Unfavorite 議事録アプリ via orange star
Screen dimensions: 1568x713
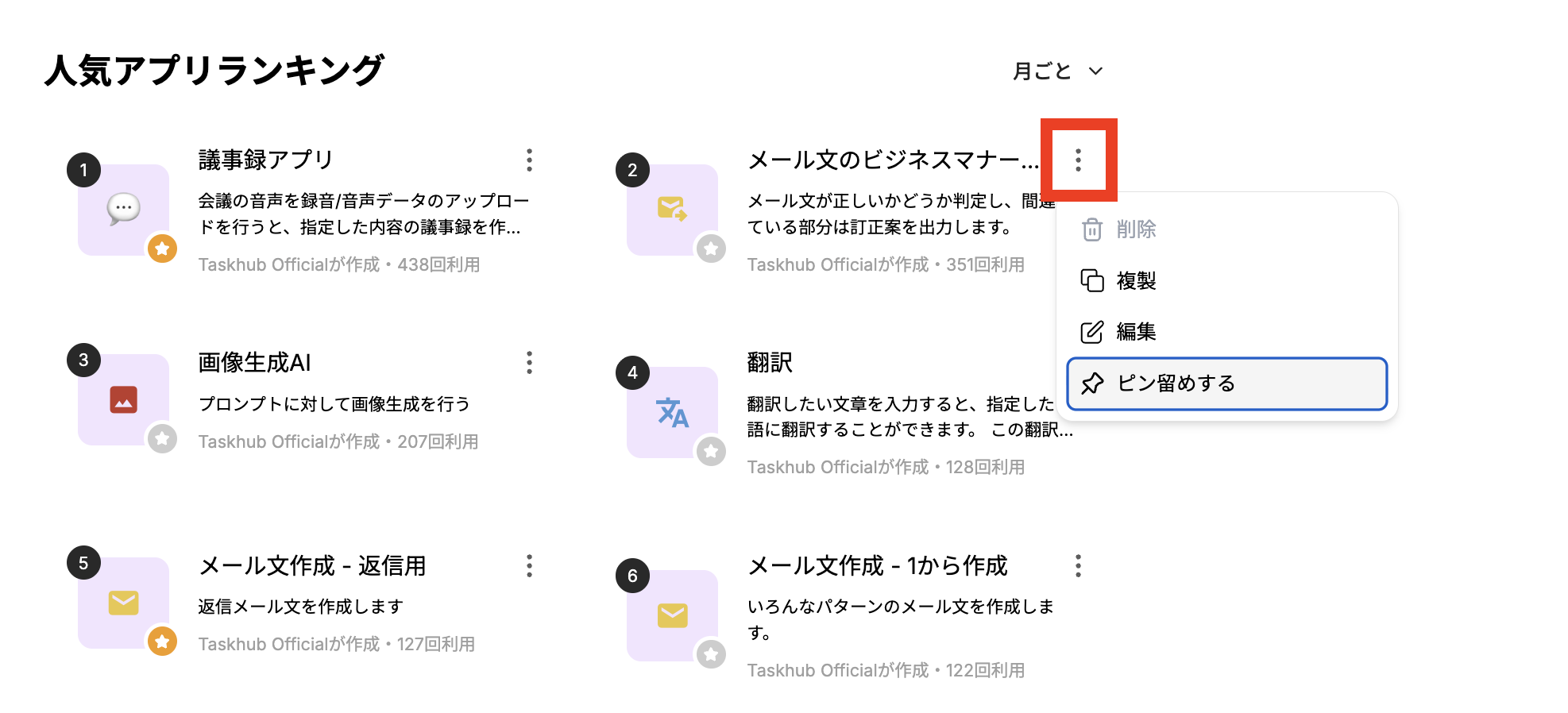162,249
